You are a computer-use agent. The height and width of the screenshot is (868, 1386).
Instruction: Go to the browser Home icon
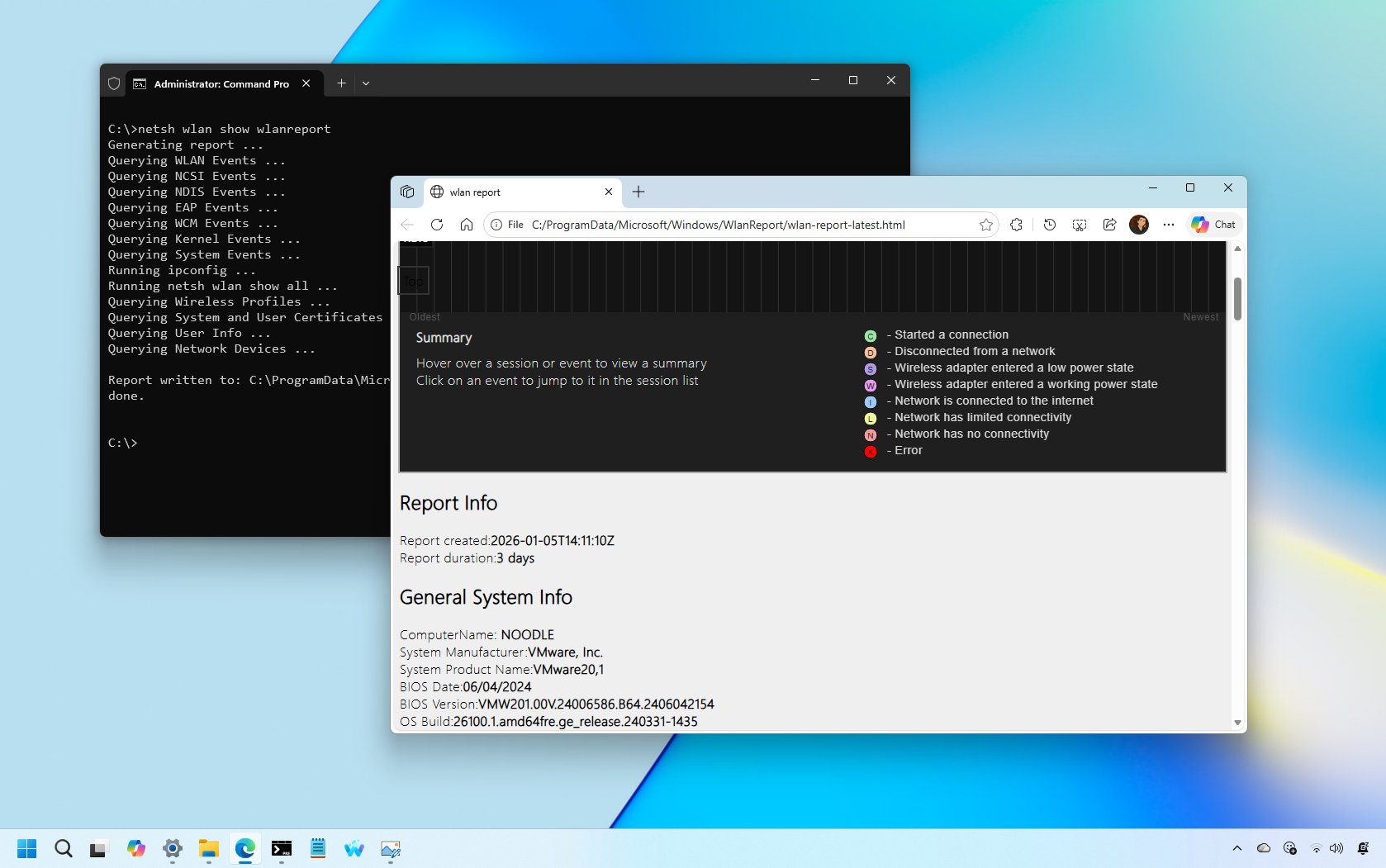click(x=467, y=224)
